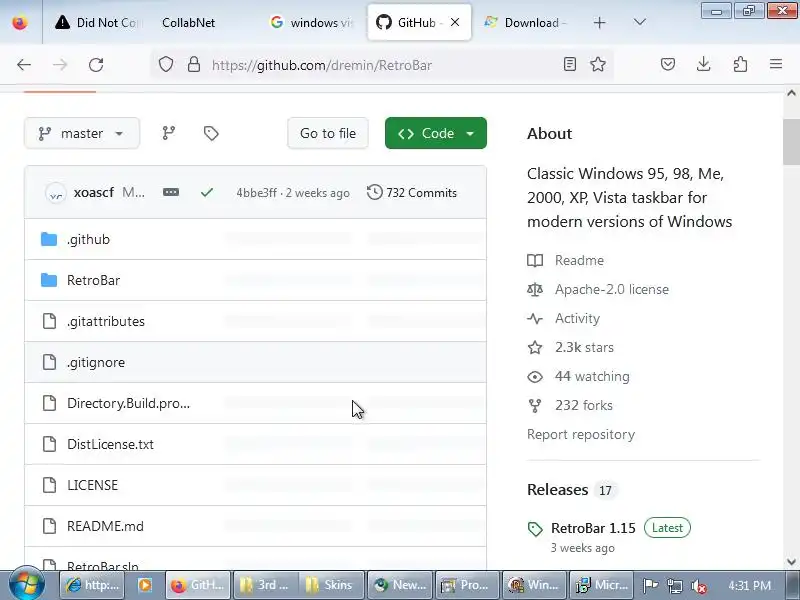Switch to the Did Not Connect tab
Screen dimensions: 800x600
coord(97,22)
